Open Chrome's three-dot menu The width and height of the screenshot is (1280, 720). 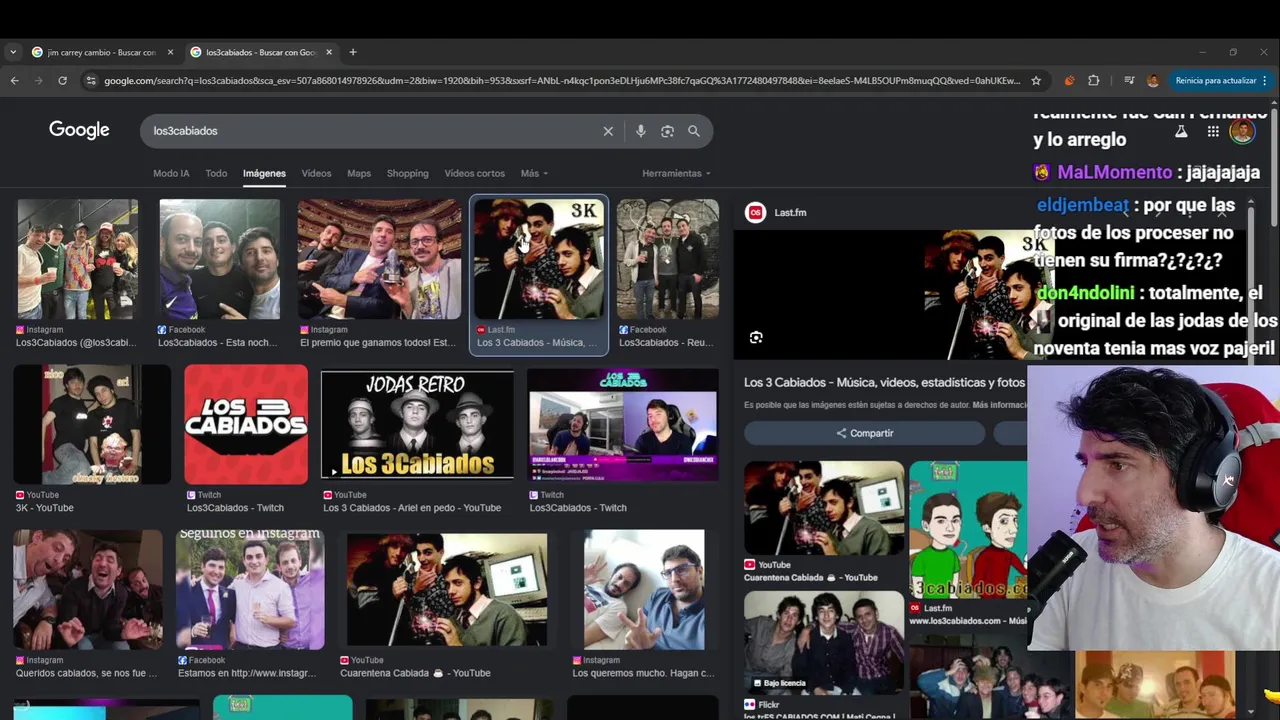pyautogui.click(x=1265, y=80)
